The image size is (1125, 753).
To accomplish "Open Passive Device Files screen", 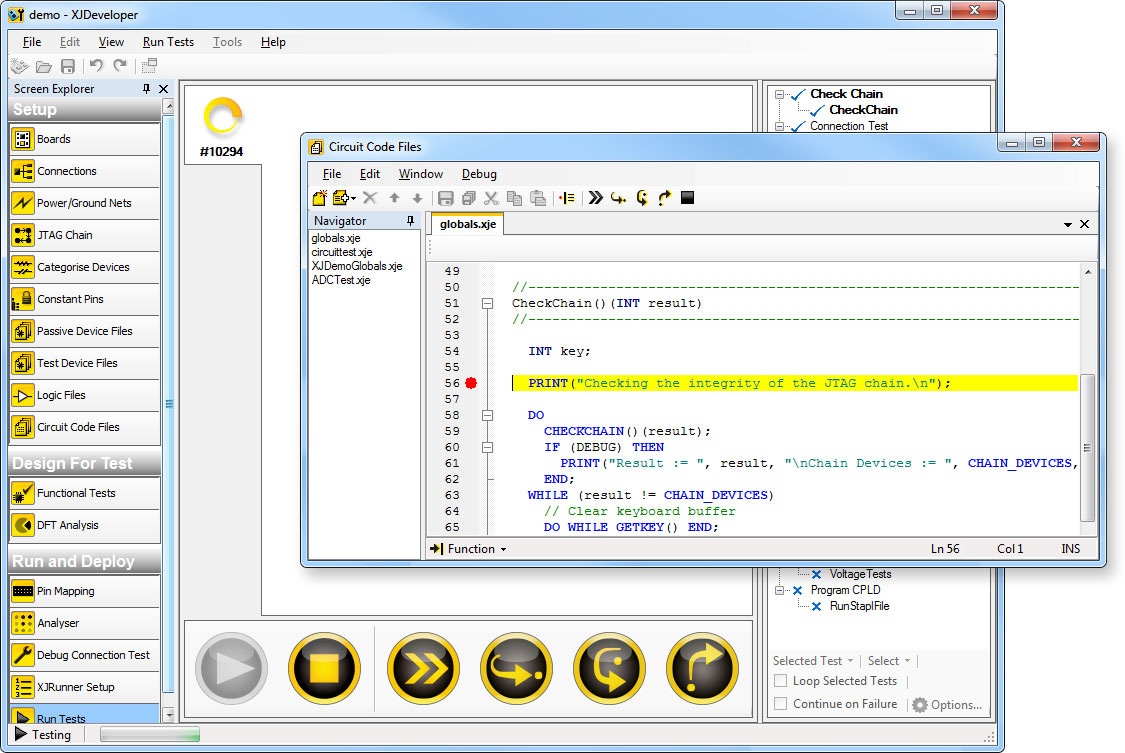I will (x=85, y=331).
